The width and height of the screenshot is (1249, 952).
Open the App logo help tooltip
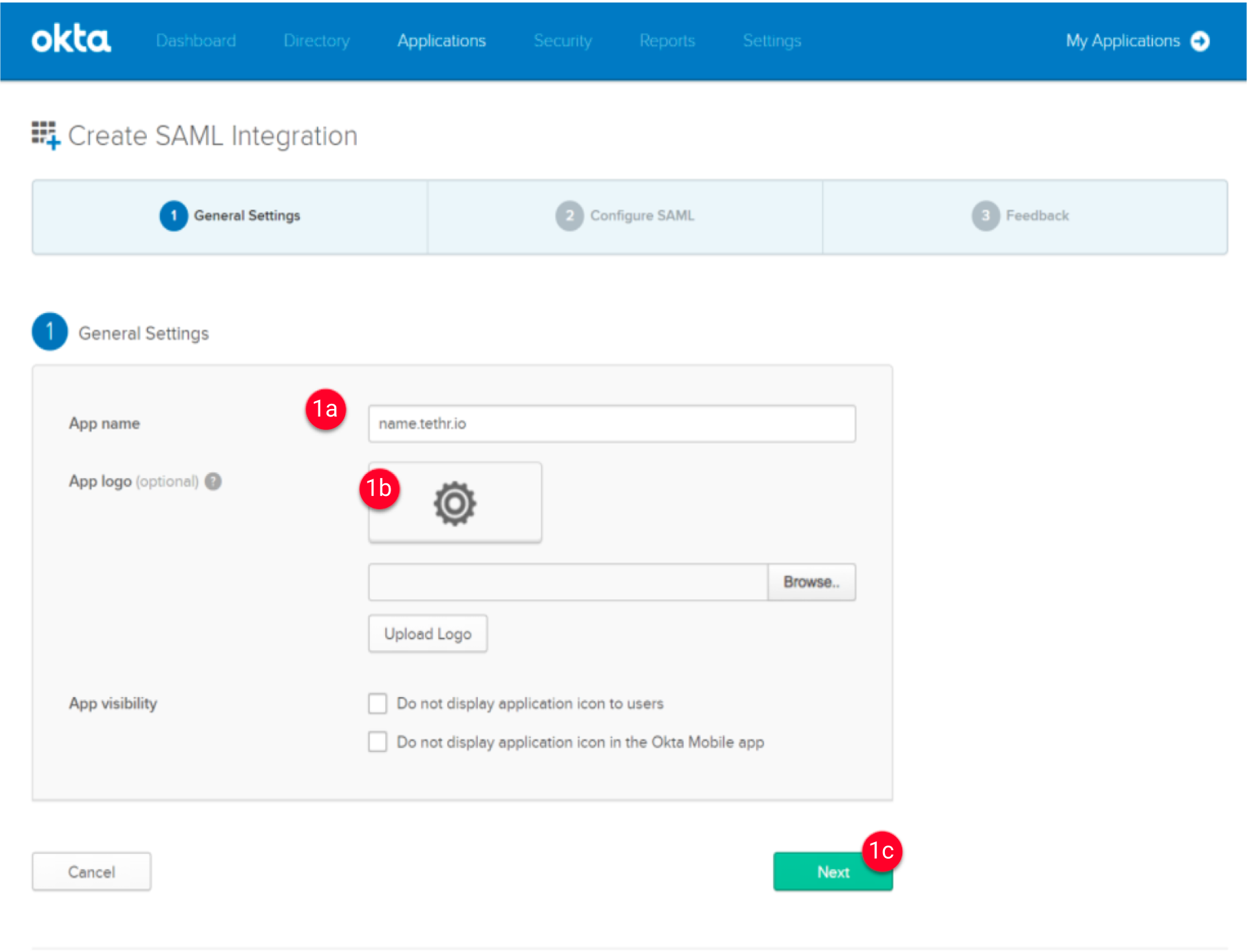point(212,481)
